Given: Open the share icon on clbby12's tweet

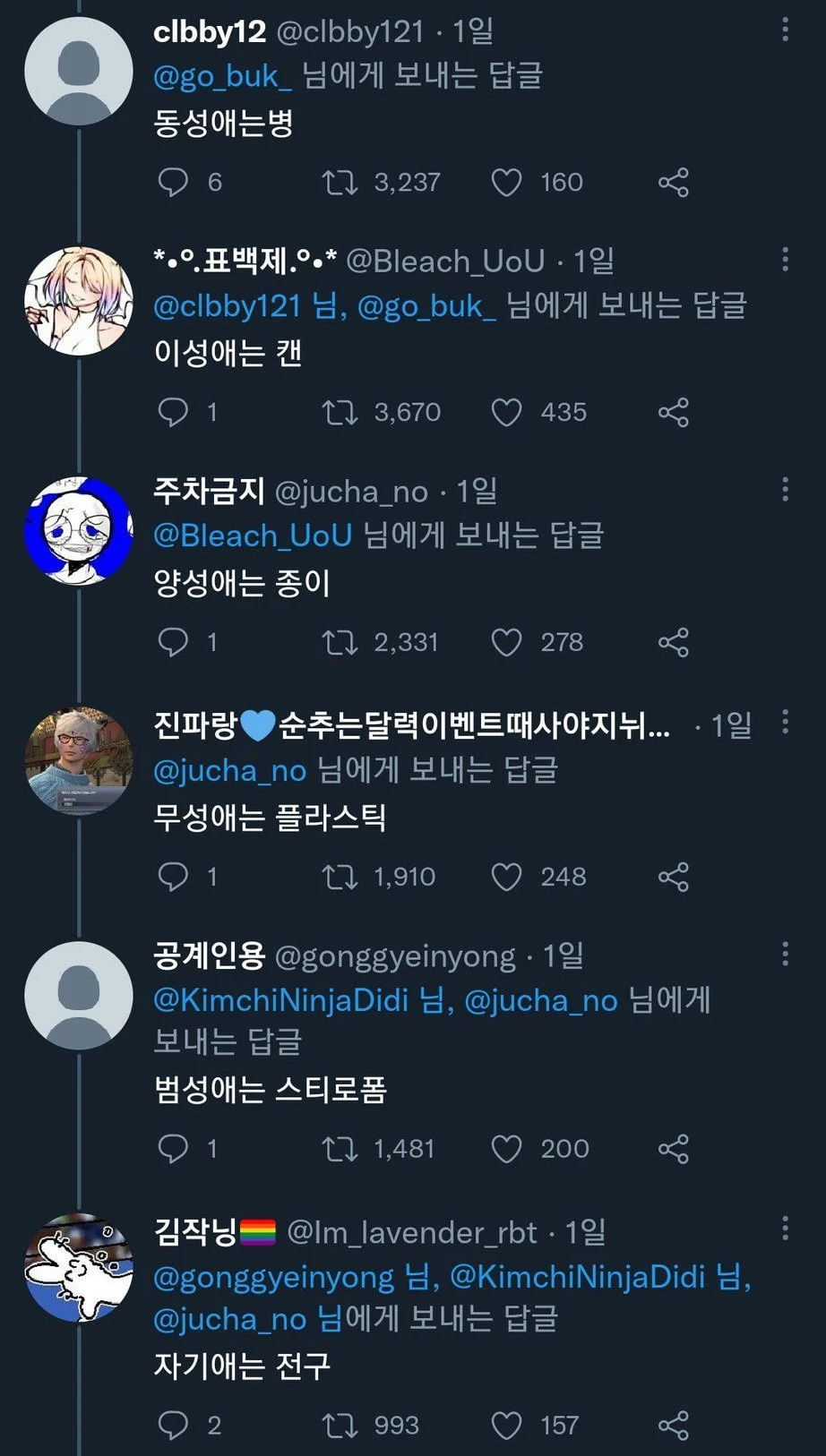Looking at the screenshot, I should point(672,182).
